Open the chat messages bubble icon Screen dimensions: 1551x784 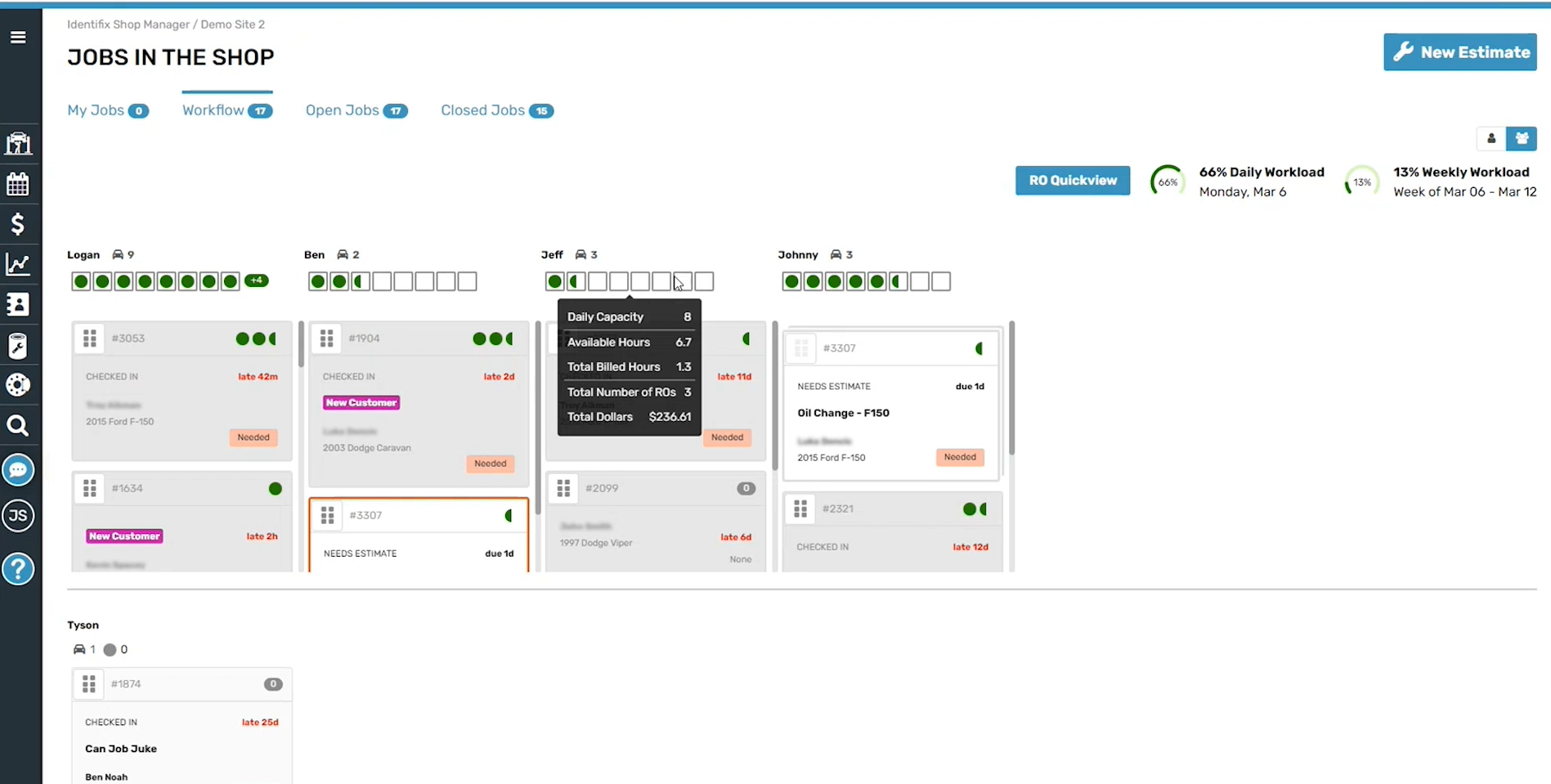pos(18,469)
